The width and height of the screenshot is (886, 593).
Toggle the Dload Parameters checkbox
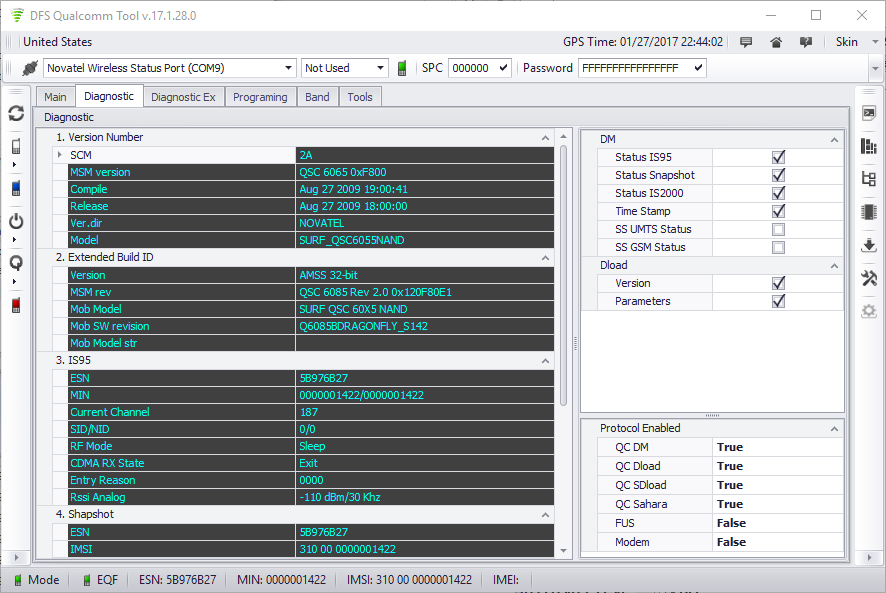pyautogui.click(x=779, y=301)
